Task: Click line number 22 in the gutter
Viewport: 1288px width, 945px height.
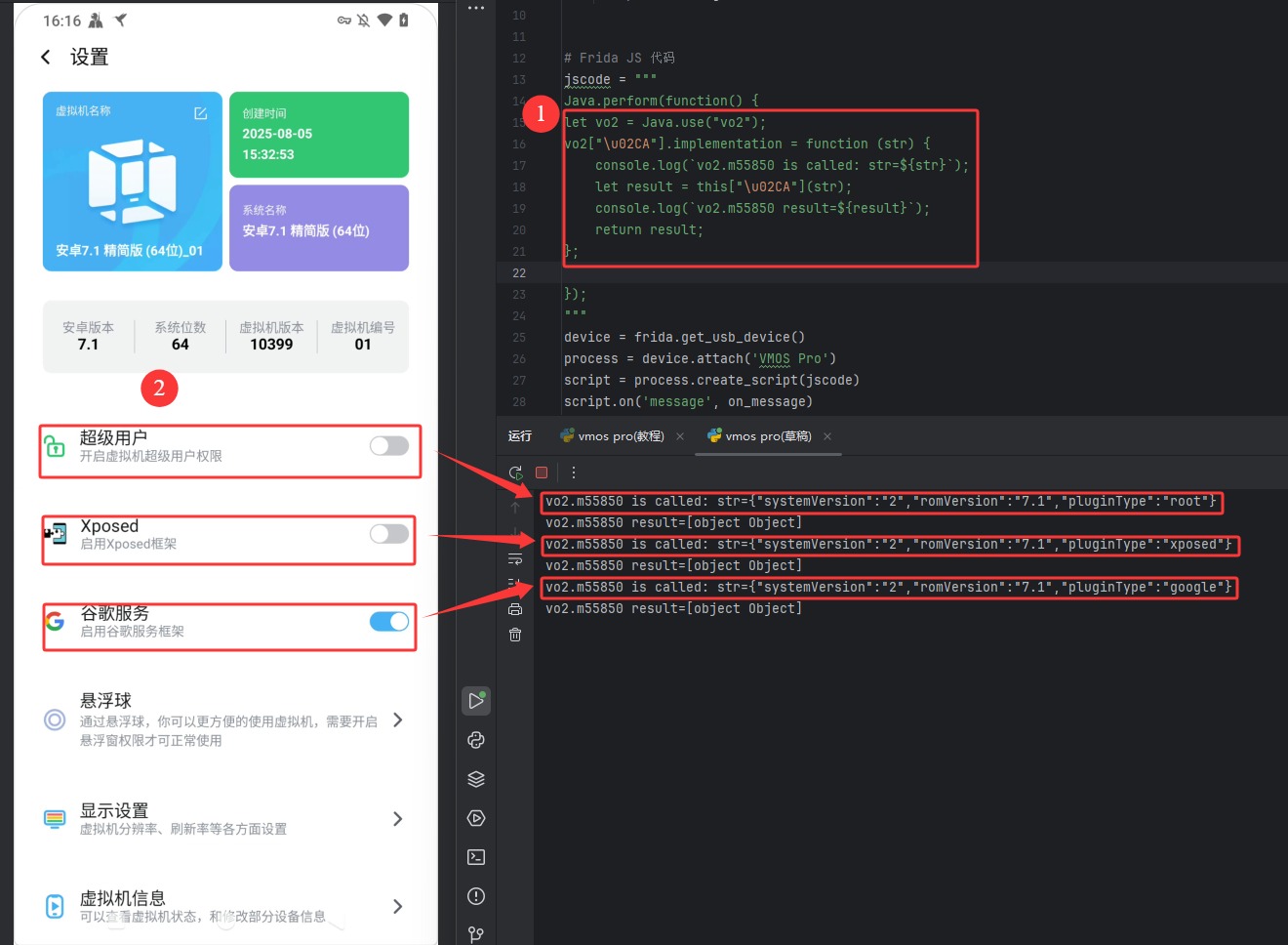Action: click(519, 272)
